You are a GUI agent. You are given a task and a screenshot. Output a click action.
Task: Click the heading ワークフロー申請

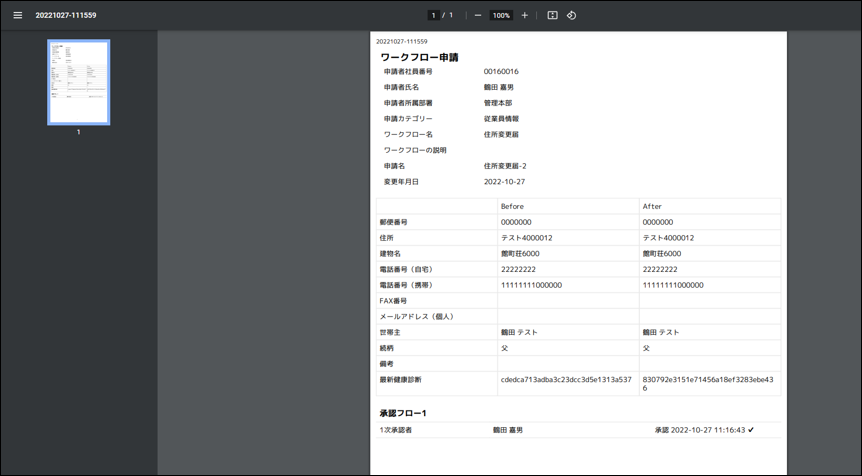[419, 57]
